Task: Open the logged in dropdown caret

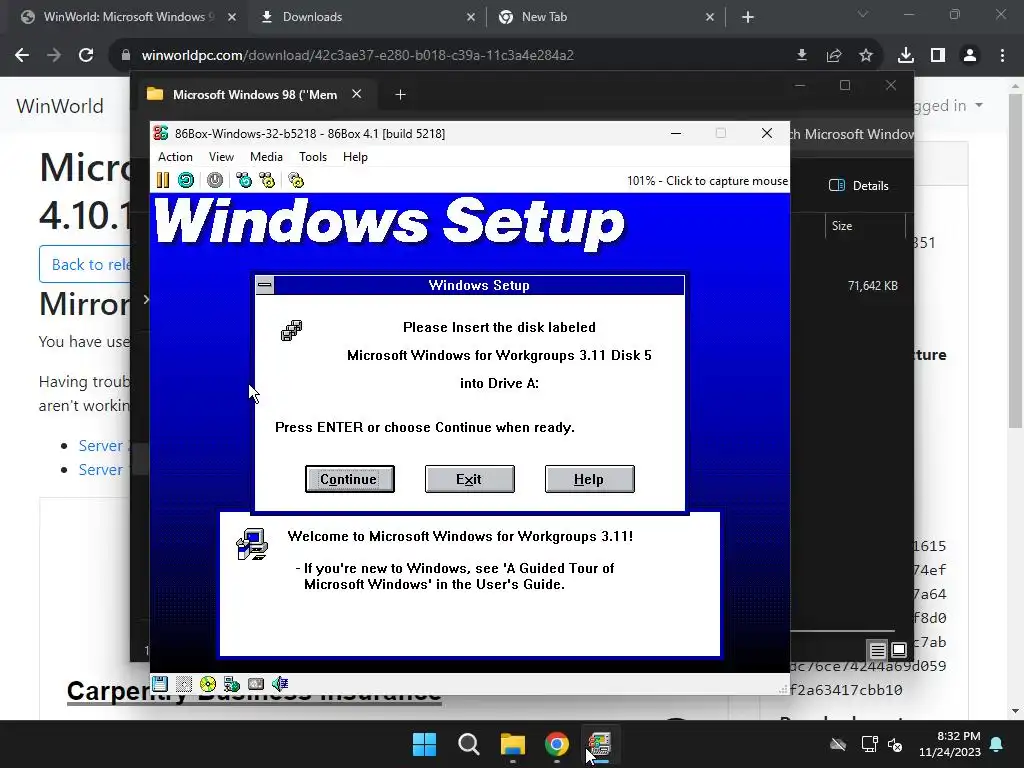Action: pyautogui.click(x=979, y=105)
